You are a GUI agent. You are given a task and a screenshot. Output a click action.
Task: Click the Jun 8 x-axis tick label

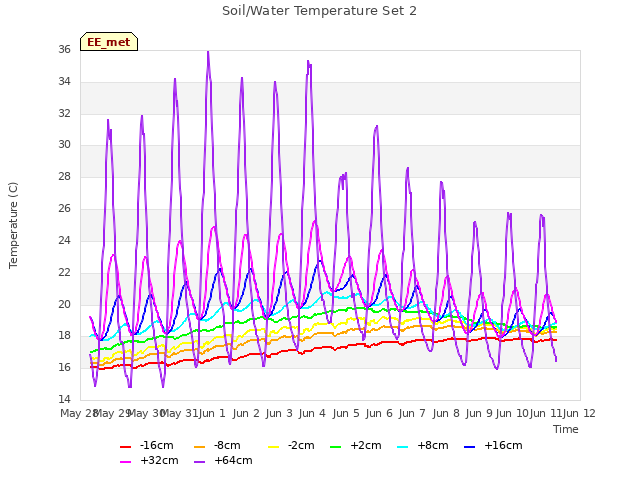[x=446, y=413]
